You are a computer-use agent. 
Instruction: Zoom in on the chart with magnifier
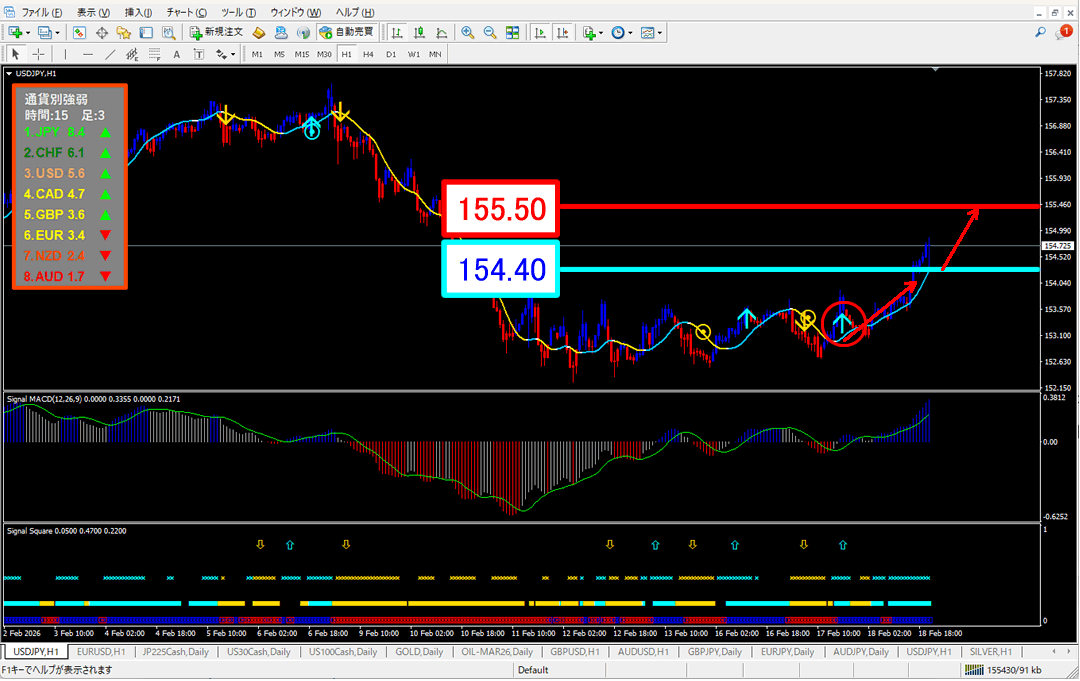coord(467,32)
